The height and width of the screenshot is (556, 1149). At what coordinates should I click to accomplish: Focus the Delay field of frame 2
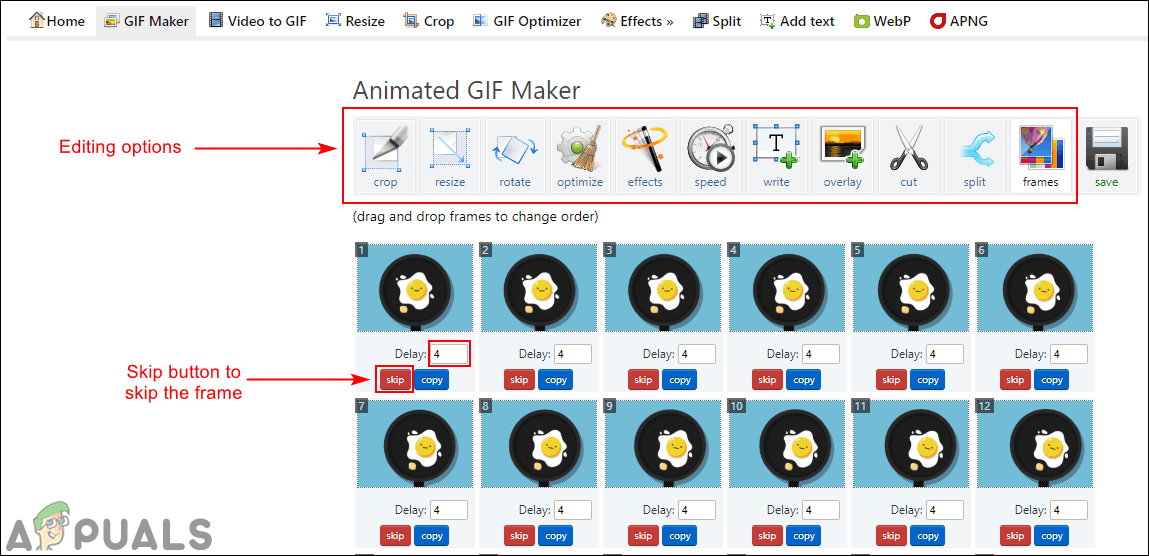pos(573,354)
